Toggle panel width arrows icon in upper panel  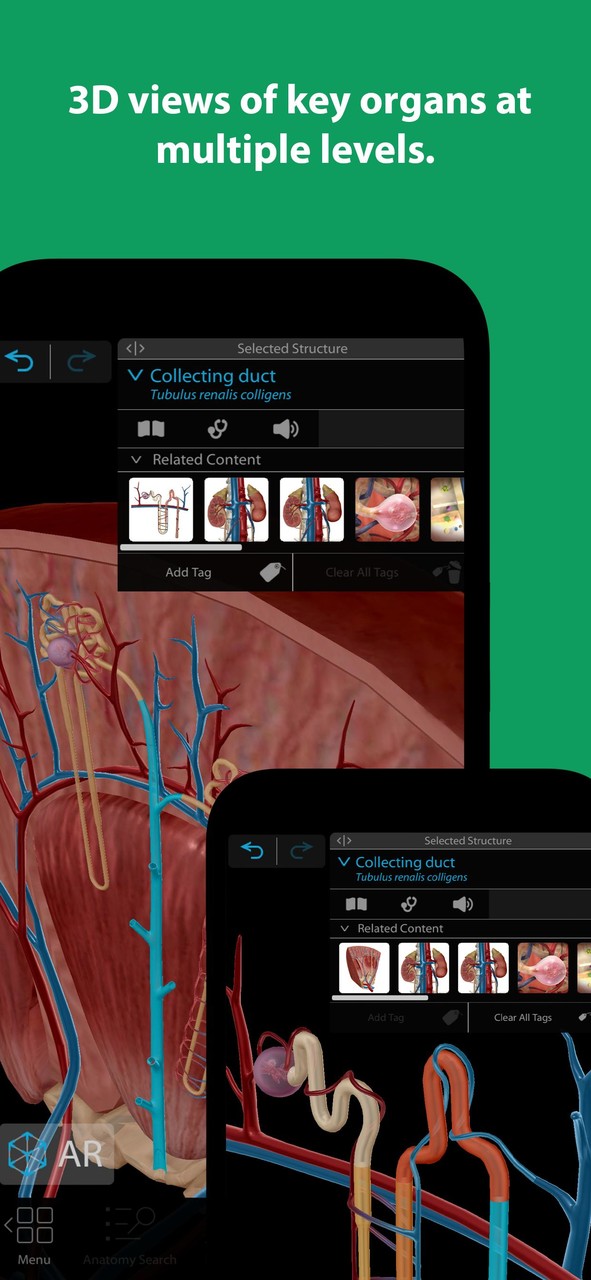pyautogui.click(x=135, y=349)
